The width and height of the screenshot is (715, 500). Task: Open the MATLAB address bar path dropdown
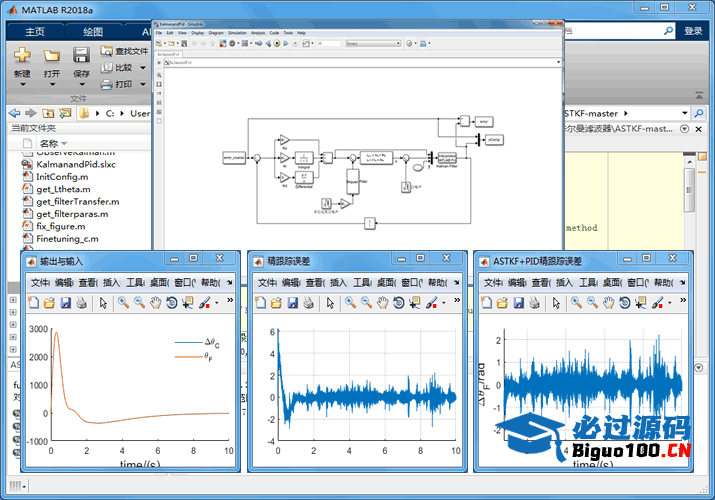point(684,113)
